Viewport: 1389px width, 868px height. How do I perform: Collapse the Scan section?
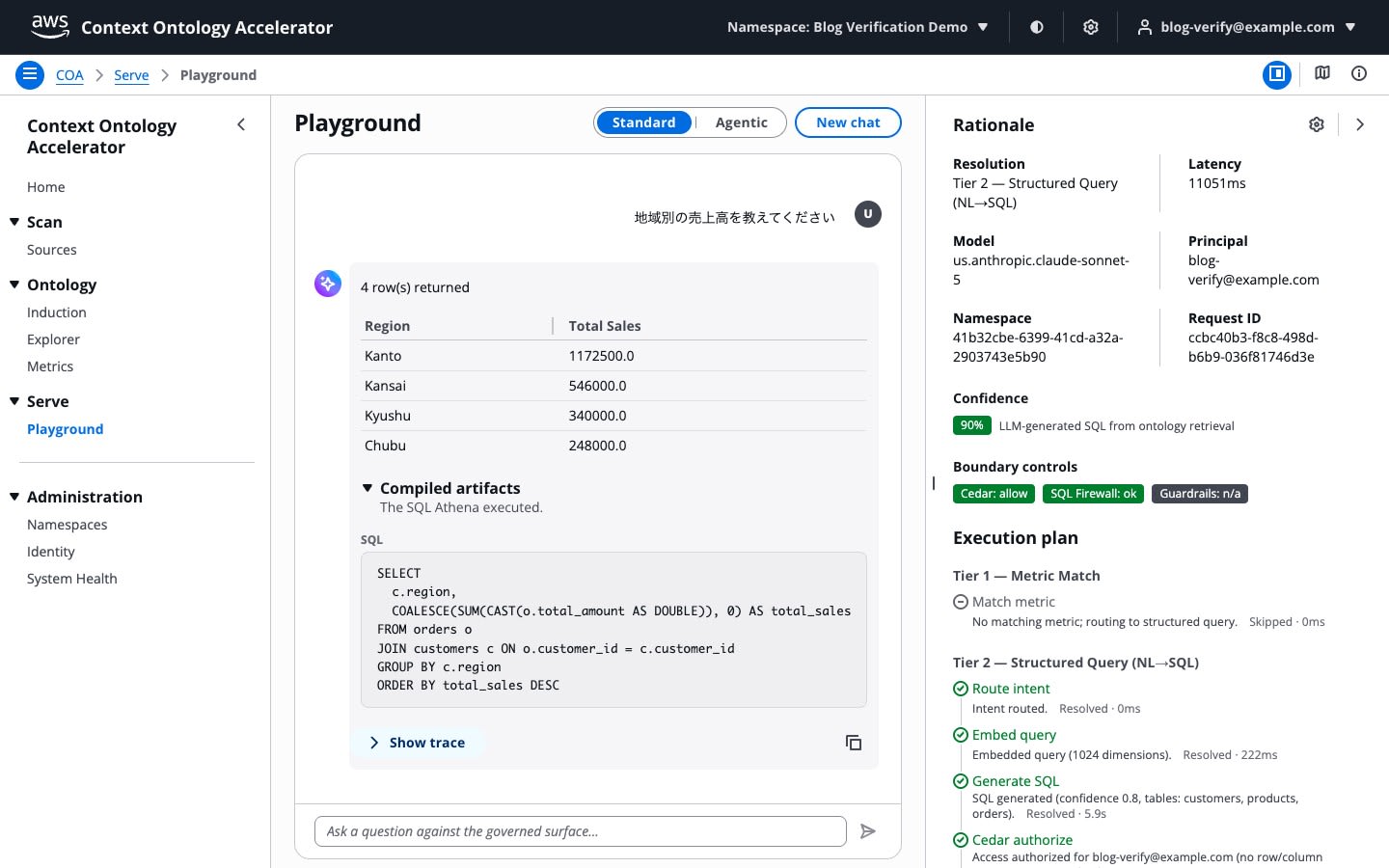coord(14,222)
